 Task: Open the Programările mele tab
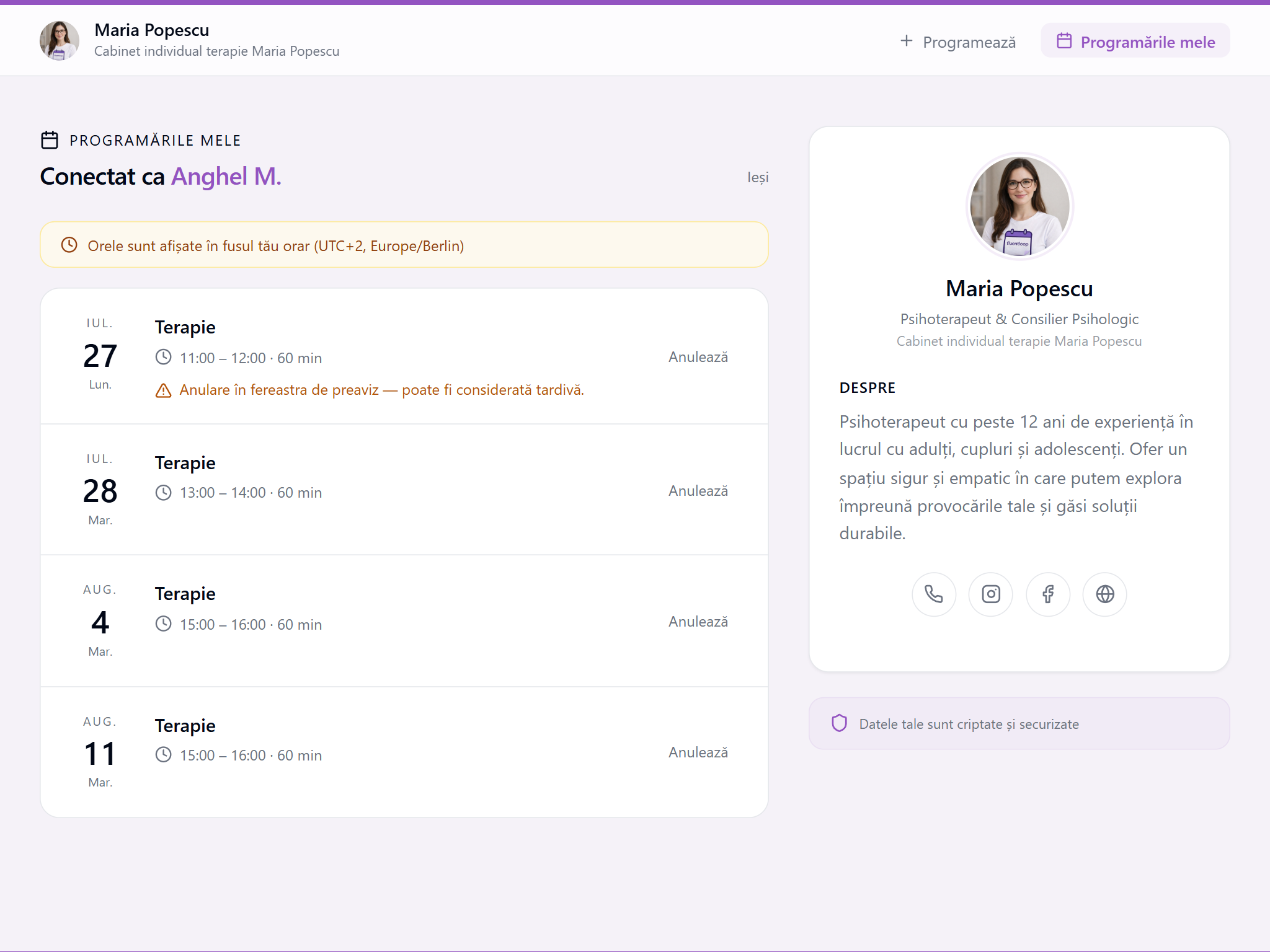click(x=1135, y=41)
